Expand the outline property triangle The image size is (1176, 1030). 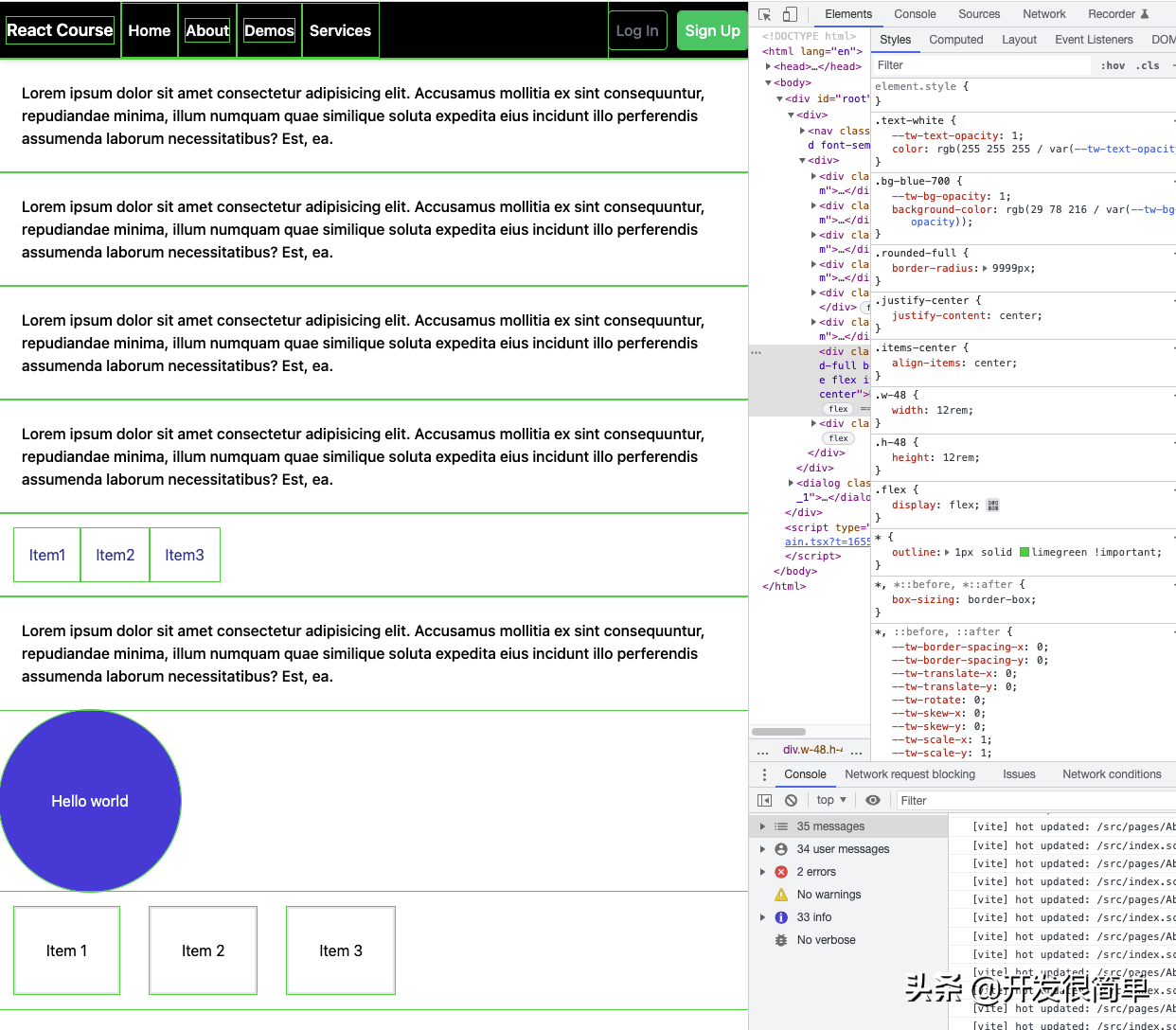tap(947, 553)
